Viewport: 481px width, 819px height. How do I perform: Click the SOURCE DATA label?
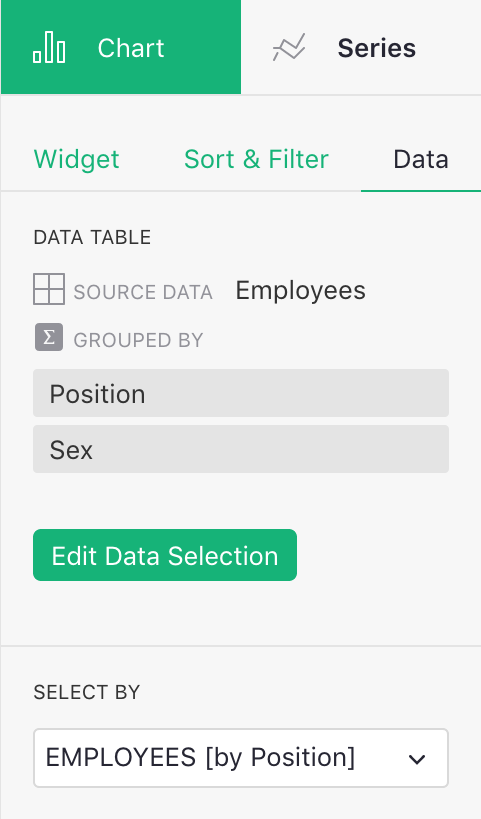pyautogui.click(x=143, y=292)
